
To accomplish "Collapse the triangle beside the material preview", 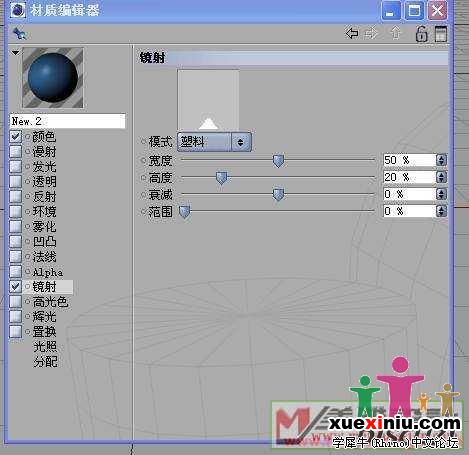I will click(x=15, y=53).
